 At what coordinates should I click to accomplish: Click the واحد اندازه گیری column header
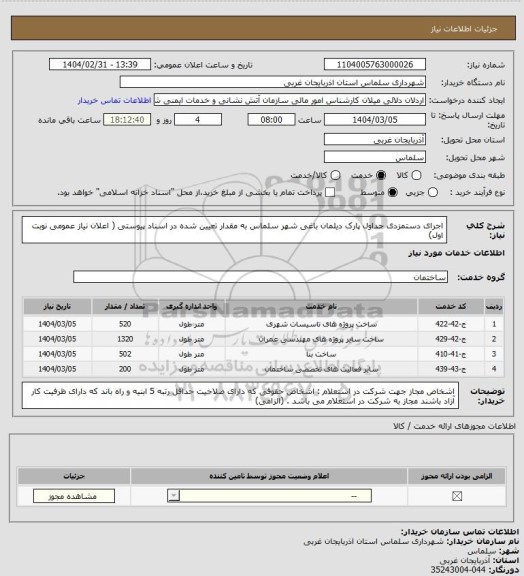[x=191, y=306]
